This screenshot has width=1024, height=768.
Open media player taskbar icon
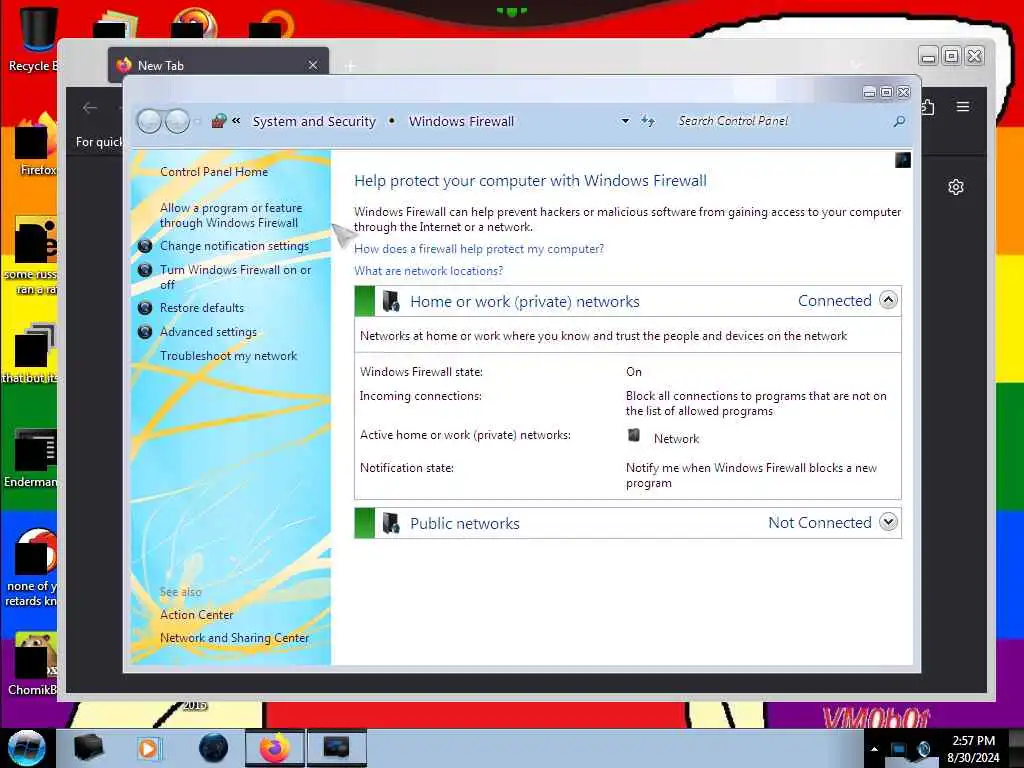[x=149, y=748]
